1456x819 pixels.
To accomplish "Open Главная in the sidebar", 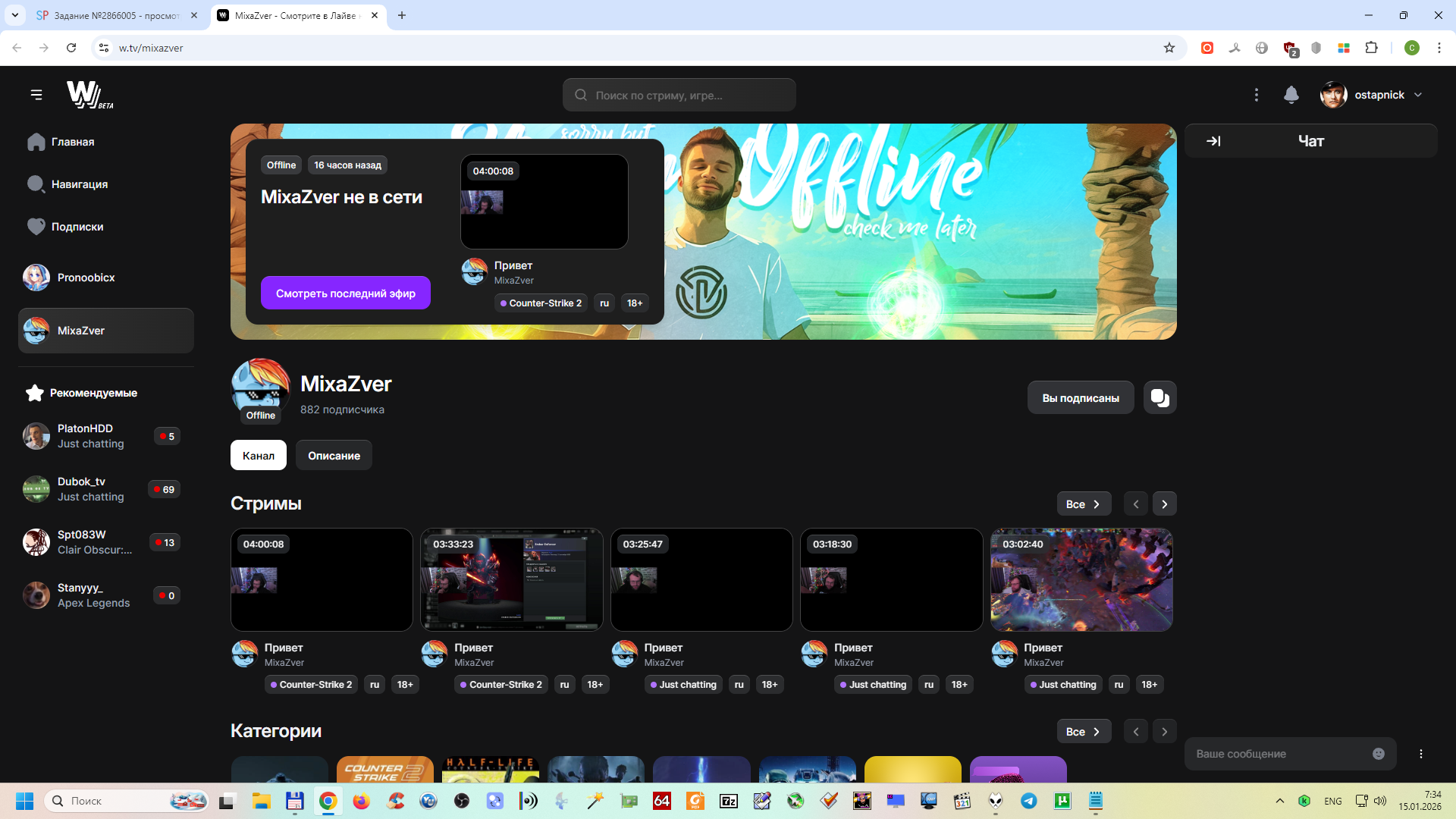I will [72, 142].
